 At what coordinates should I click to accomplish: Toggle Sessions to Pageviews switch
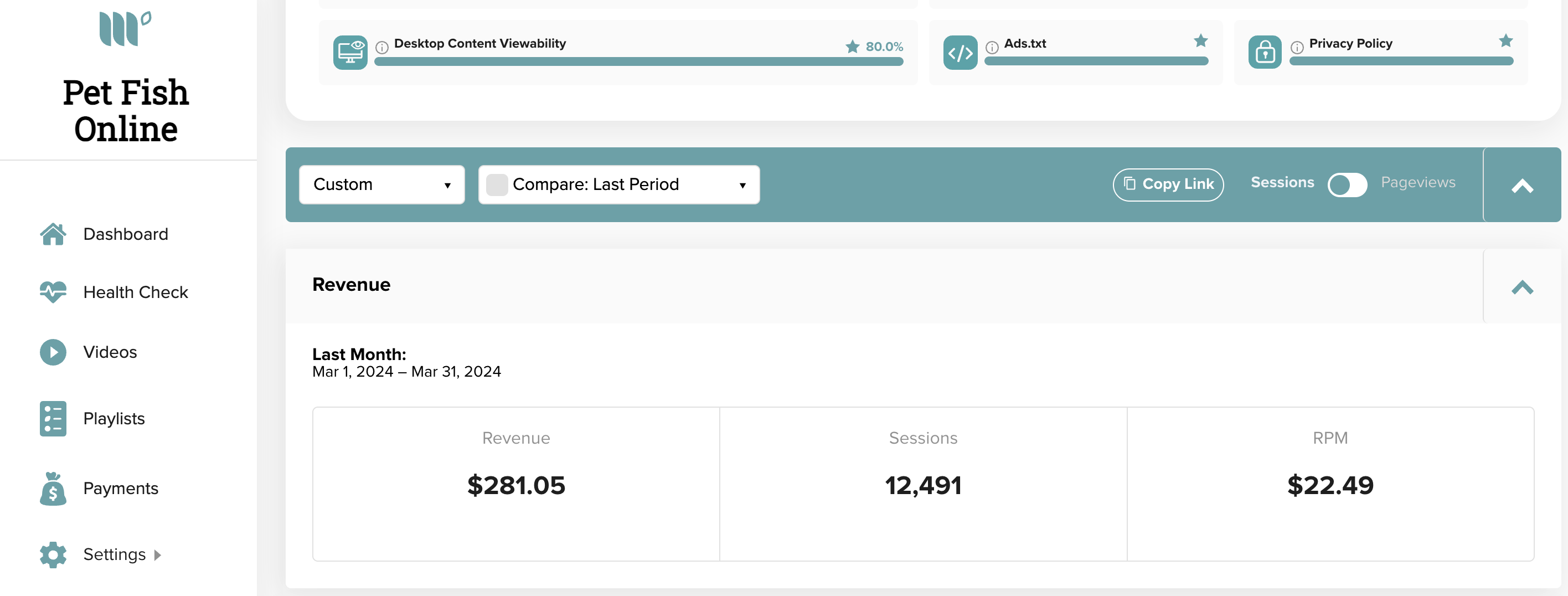(1347, 184)
